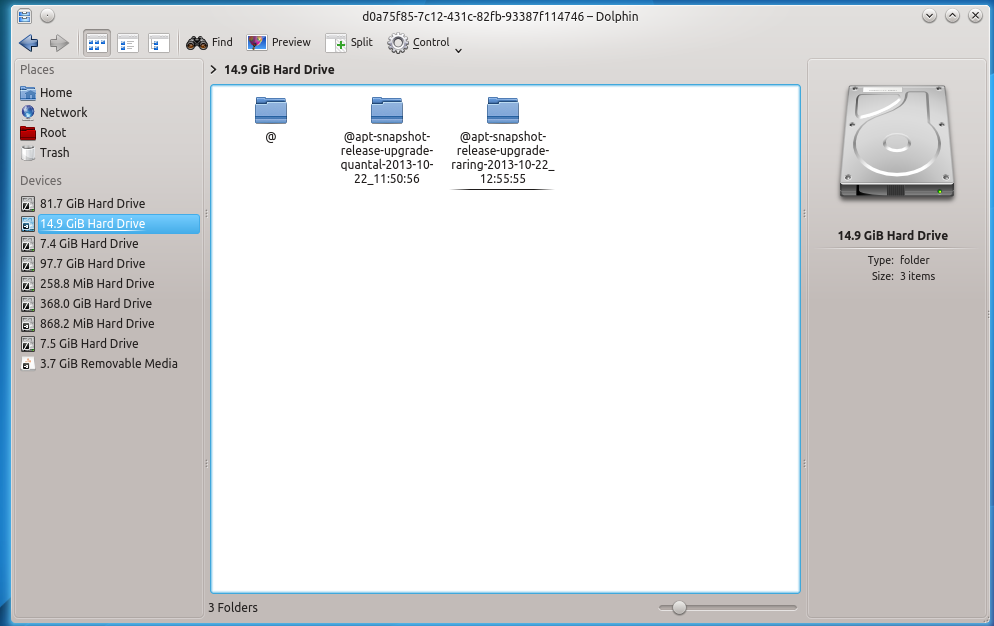This screenshot has width=994, height=626.
Task: Go back with the blue arrow
Action: coord(29,42)
